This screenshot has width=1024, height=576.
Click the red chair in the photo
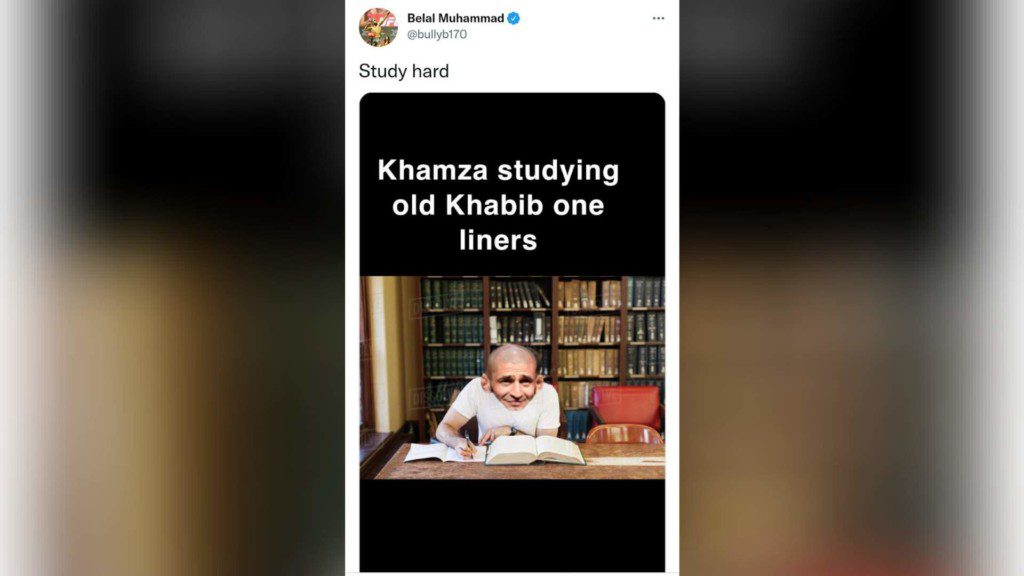626,408
